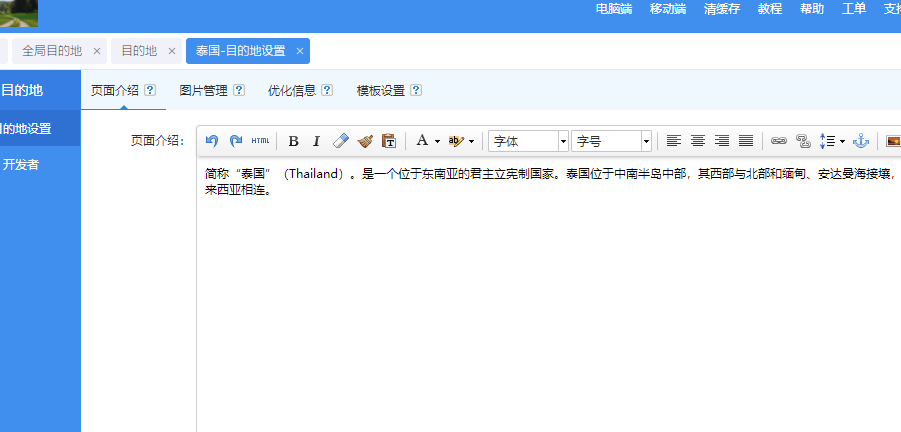Toggle italic formatting
901x432 pixels.
[316, 141]
